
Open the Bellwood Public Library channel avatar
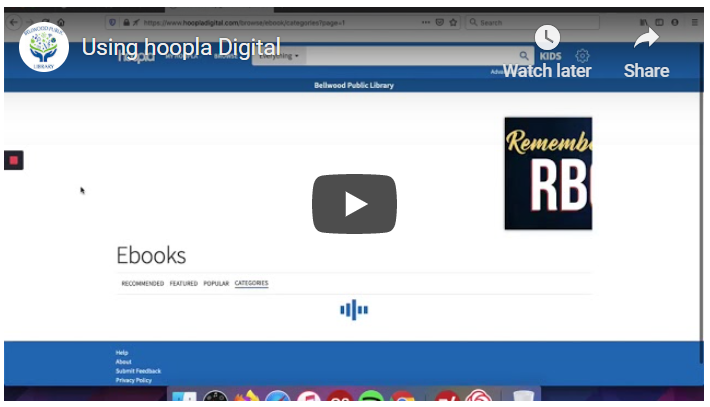tap(44, 47)
